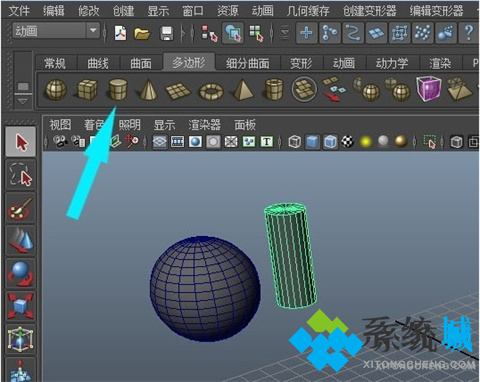
Task: Open the viewport 渲染器 menu
Action: (204, 125)
